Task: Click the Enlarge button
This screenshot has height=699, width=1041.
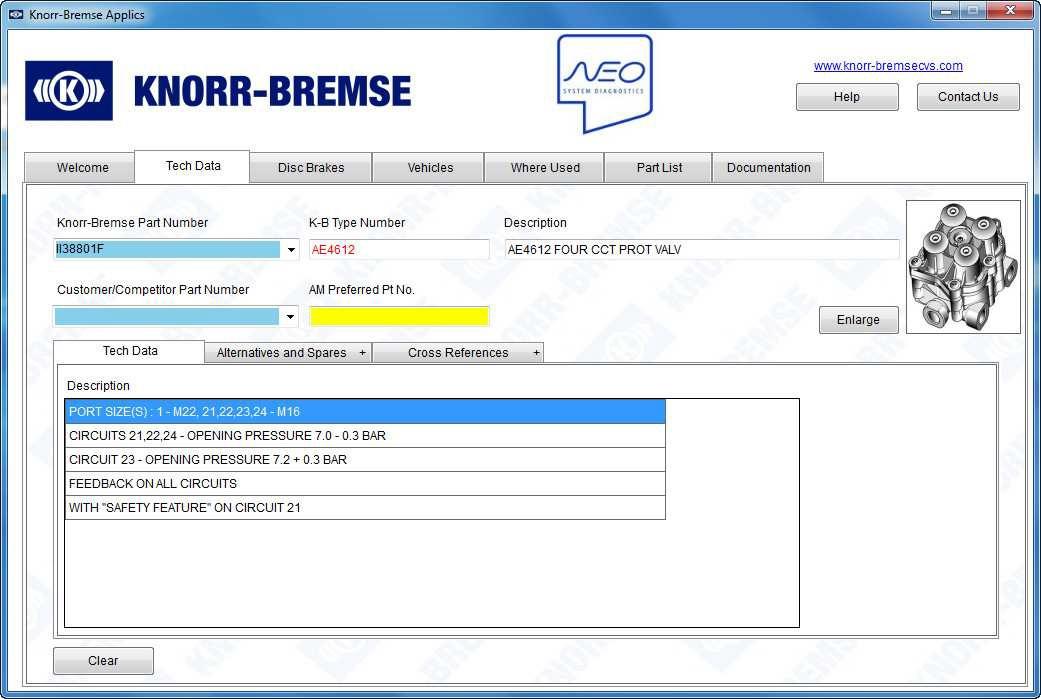Action: (858, 320)
